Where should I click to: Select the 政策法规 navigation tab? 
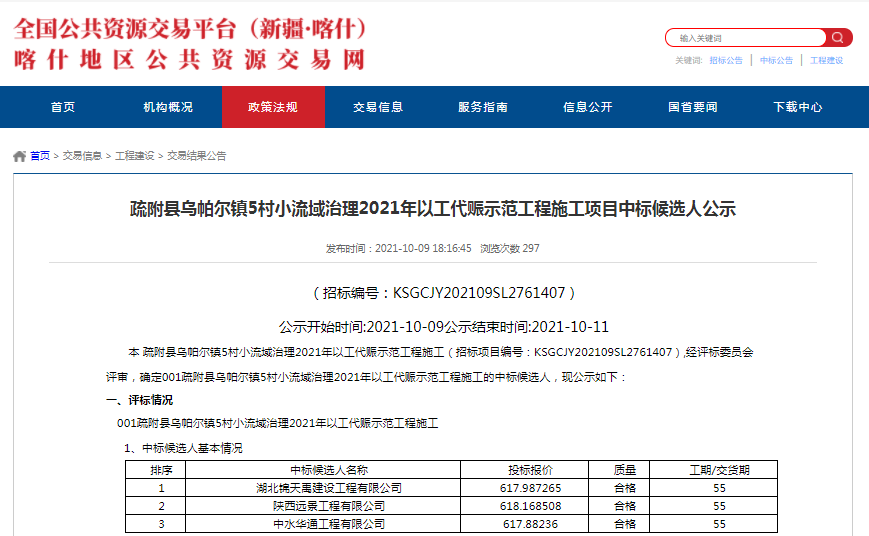click(273, 107)
